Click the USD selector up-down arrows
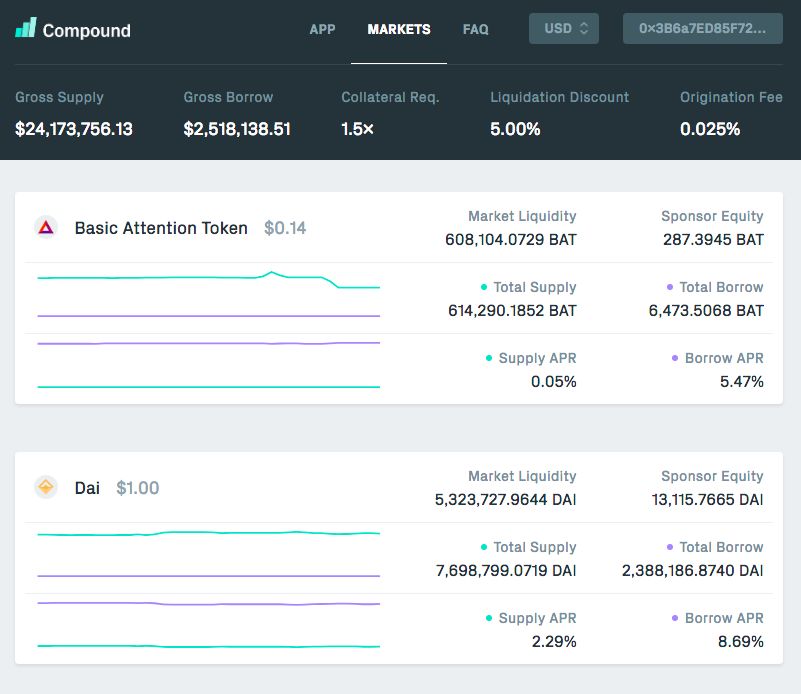The height and width of the screenshot is (694, 801). pyautogui.click(x=584, y=29)
